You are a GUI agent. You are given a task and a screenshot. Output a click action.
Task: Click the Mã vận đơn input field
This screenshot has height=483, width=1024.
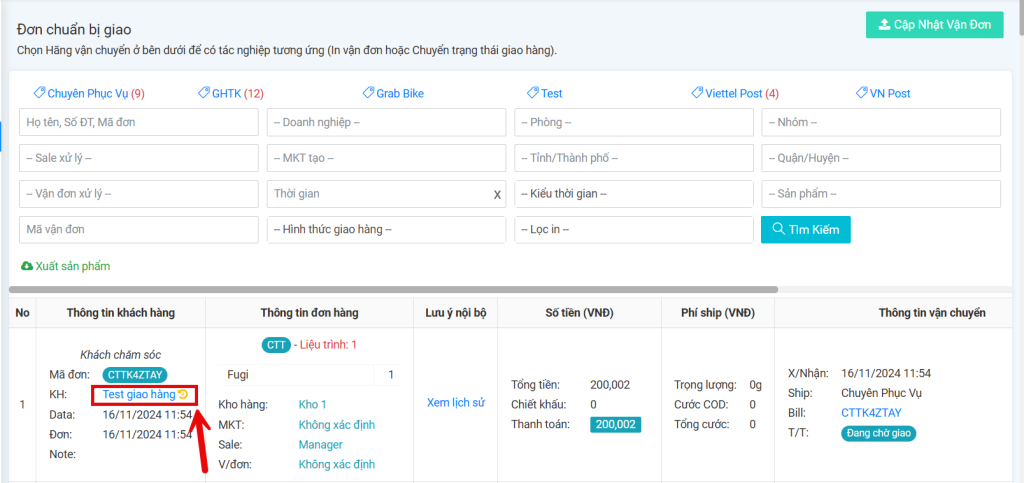point(139,230)
